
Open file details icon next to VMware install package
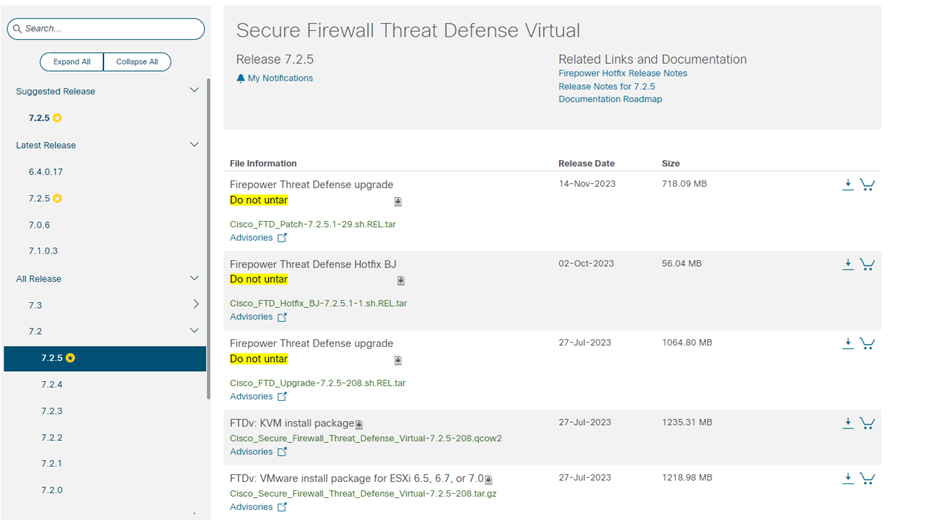[x=489, y=480]
